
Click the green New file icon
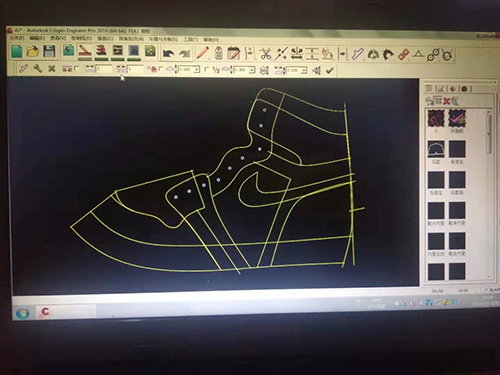pos(16,51)
